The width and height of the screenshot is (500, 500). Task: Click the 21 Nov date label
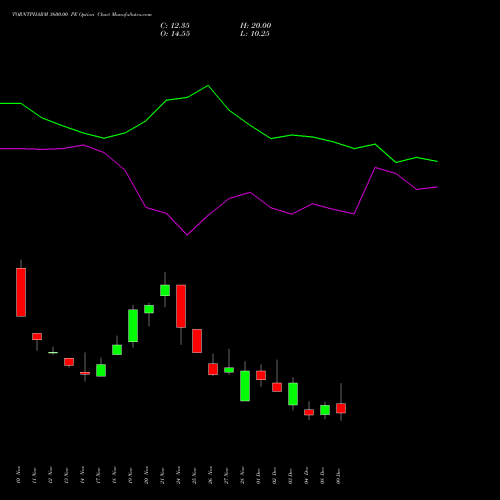(162, 475)
